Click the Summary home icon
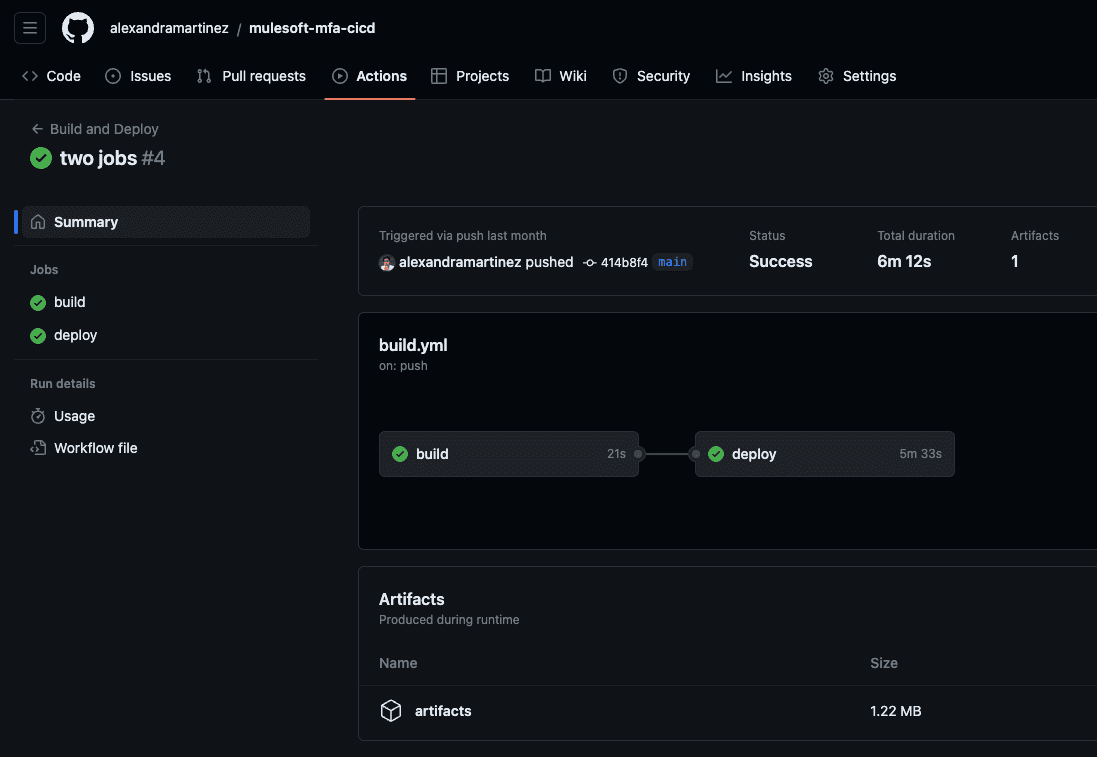1097x757 pixels. tap(38, 222)
